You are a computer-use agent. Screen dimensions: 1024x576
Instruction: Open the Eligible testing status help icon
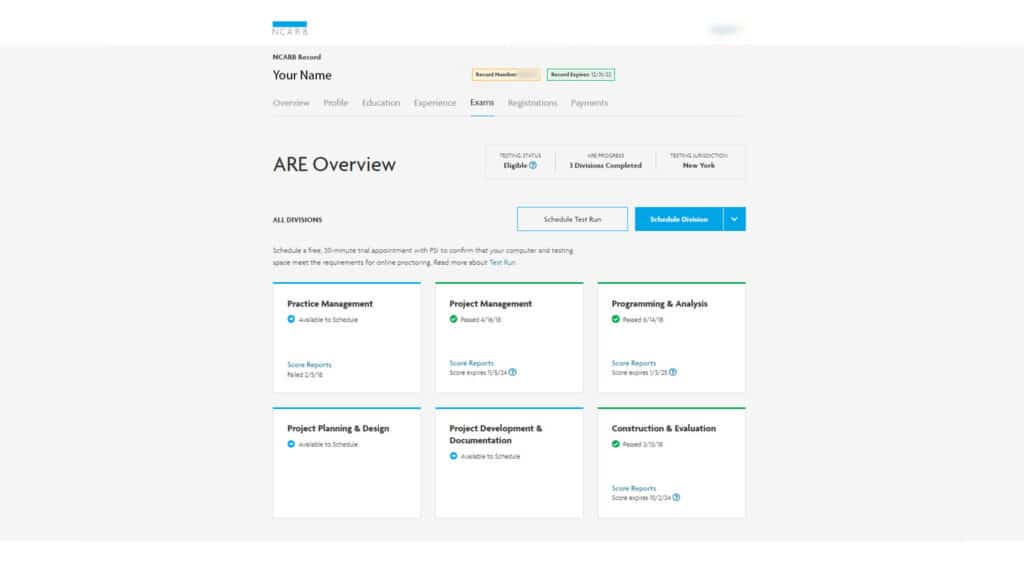click(x=533, y=165)
